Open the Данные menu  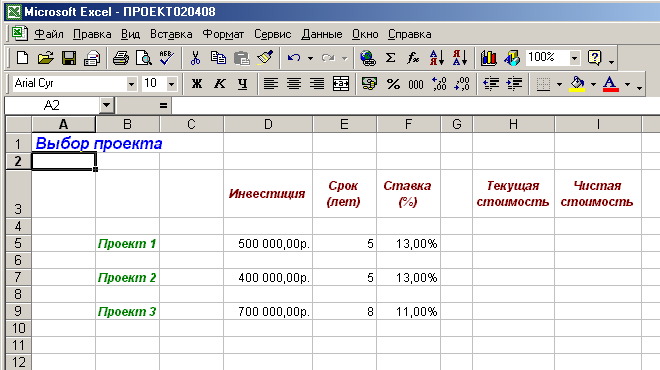click(322, 34)
